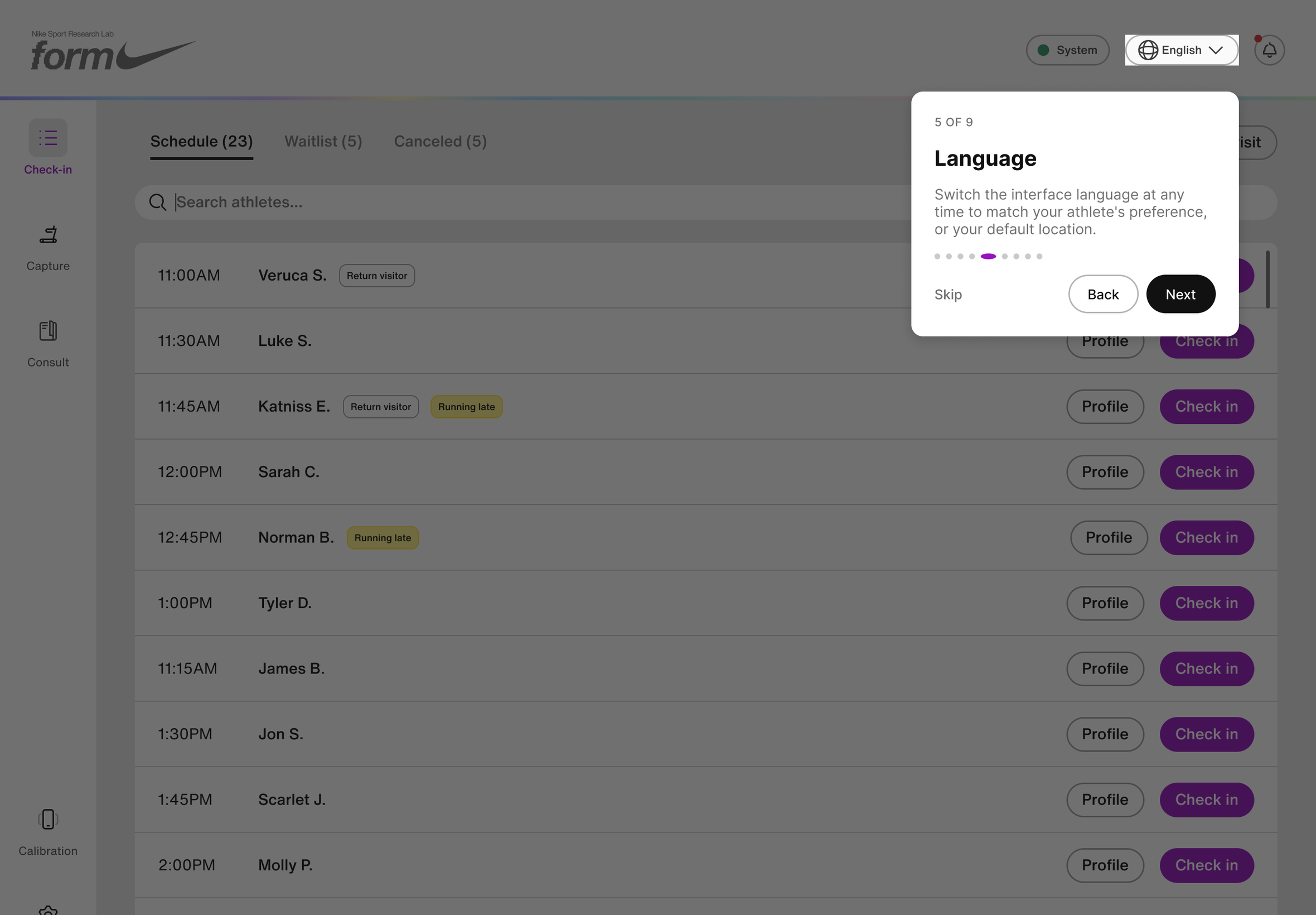Click Next in the Language tour popup
The image size is (1316, 915).
1180,294
